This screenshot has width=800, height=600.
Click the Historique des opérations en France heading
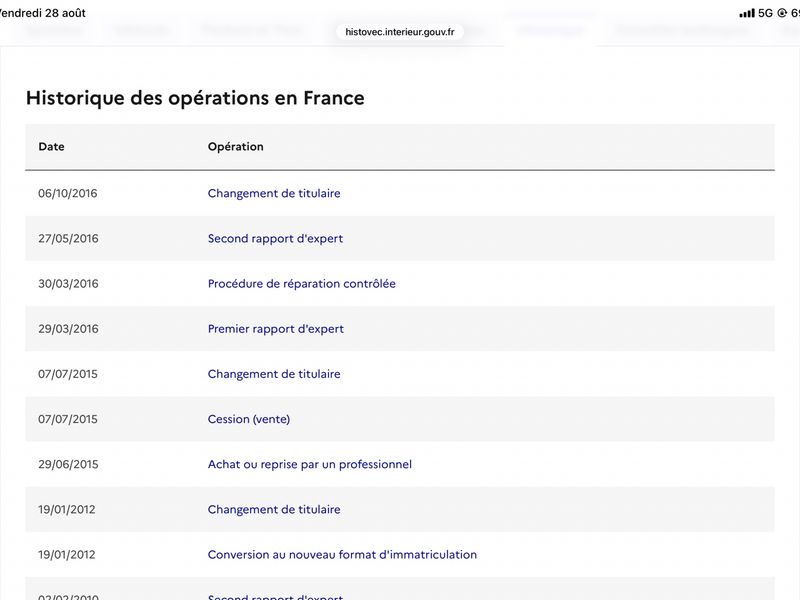tap(195, 98)
